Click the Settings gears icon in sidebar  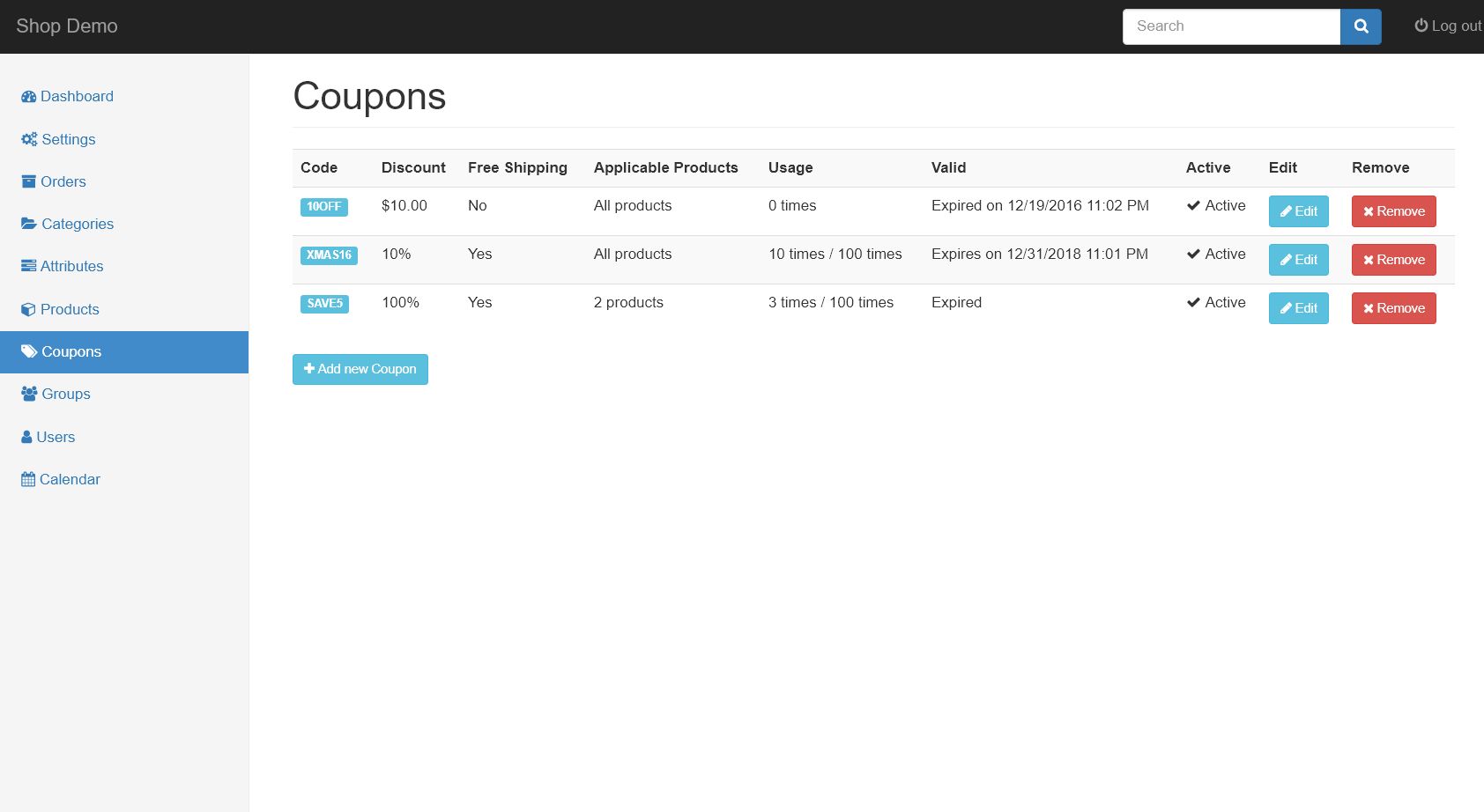[29, 139]
